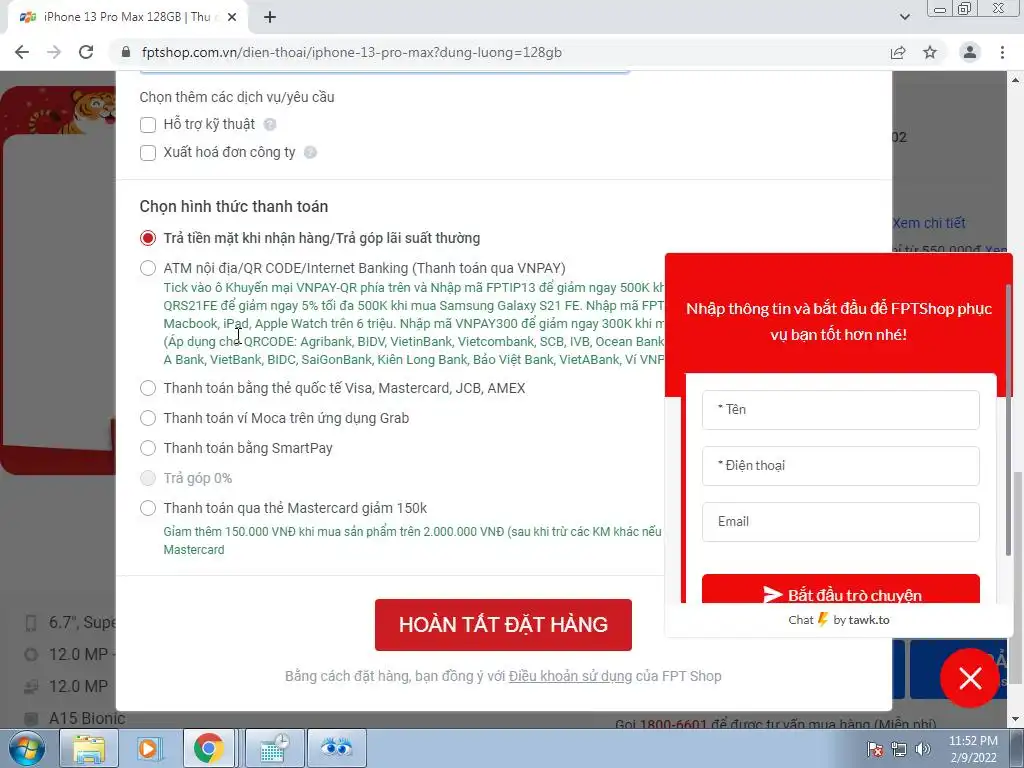This screenshot has height=768, width=1024.
Task: Click the clock showing 11:52 PM
Action: tap(973, 749)
